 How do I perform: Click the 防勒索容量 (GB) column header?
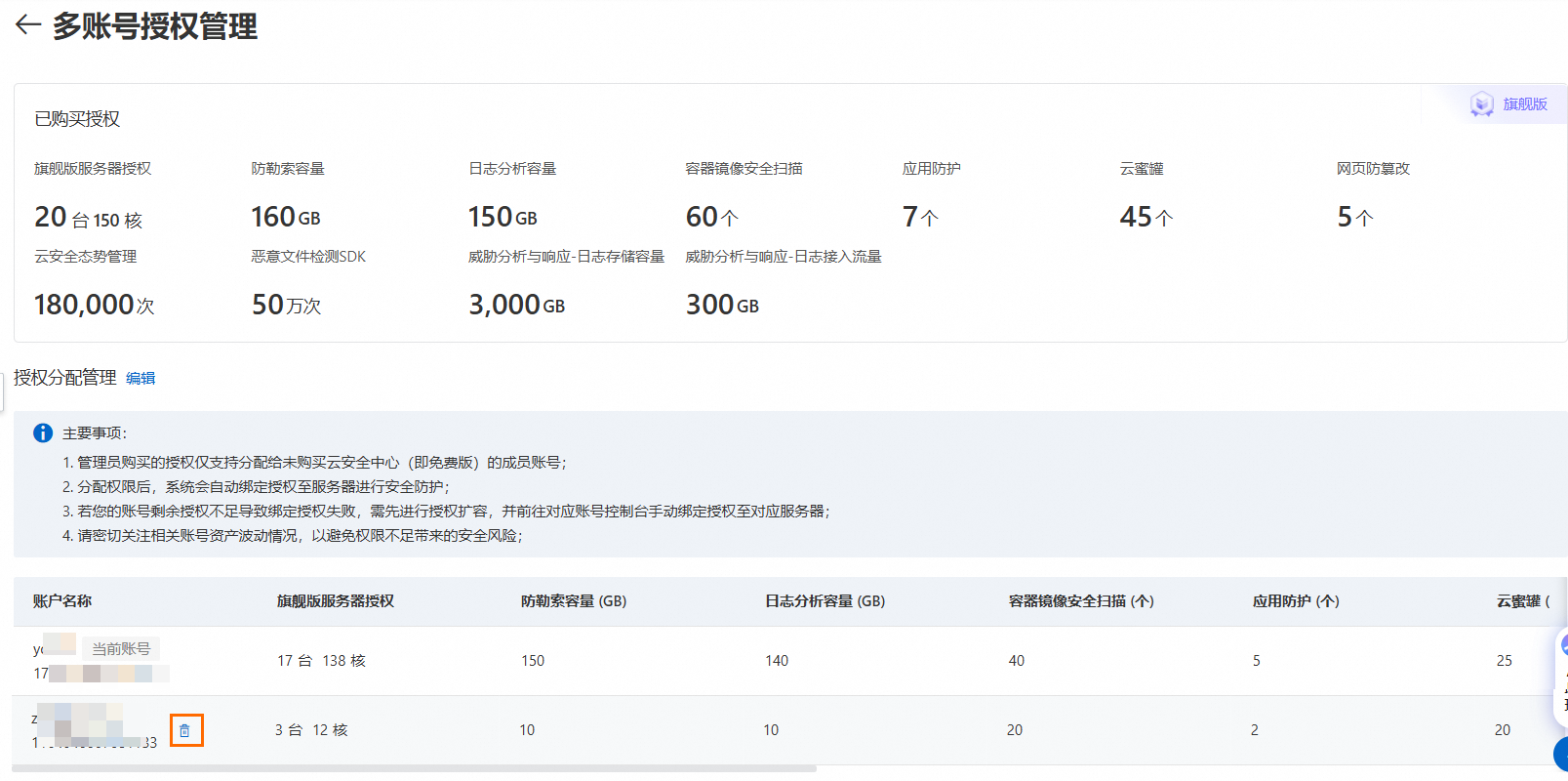pyautogui.click(x=574, y=601)
